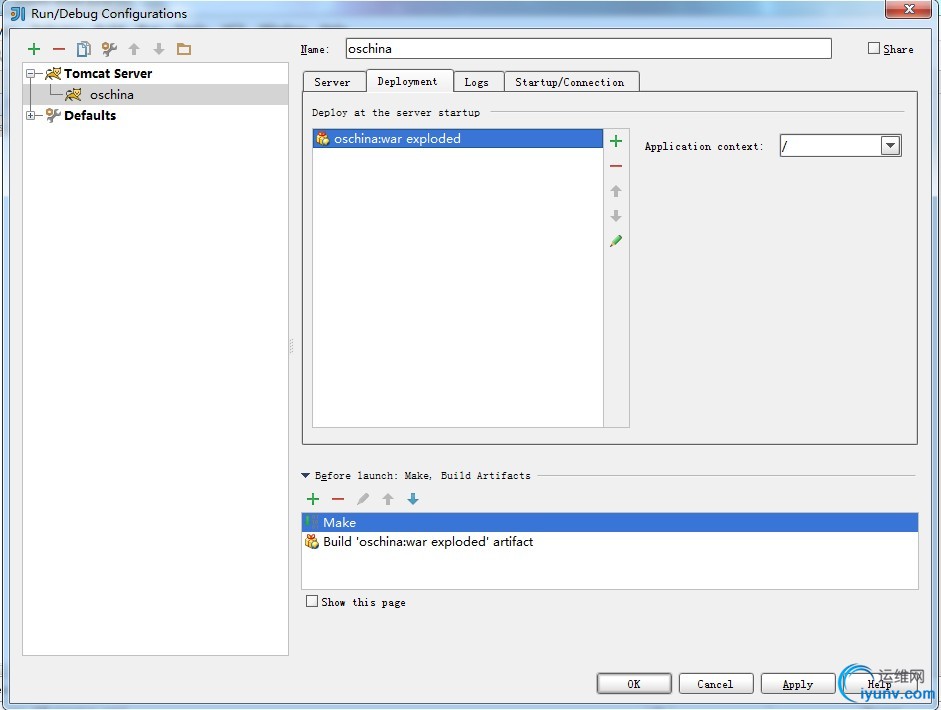Edit the selected before launch task

[x=363, y=499]
